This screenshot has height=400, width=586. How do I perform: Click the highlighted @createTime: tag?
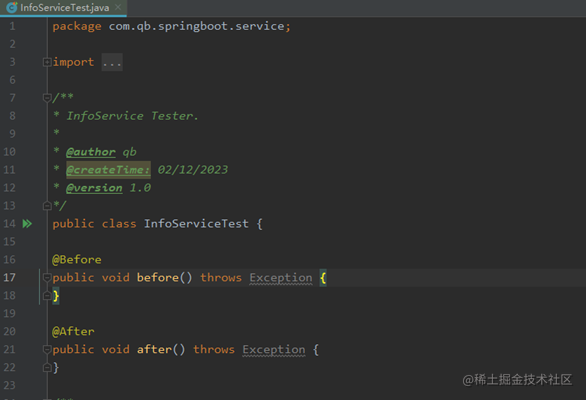click(x=108, y=170)
